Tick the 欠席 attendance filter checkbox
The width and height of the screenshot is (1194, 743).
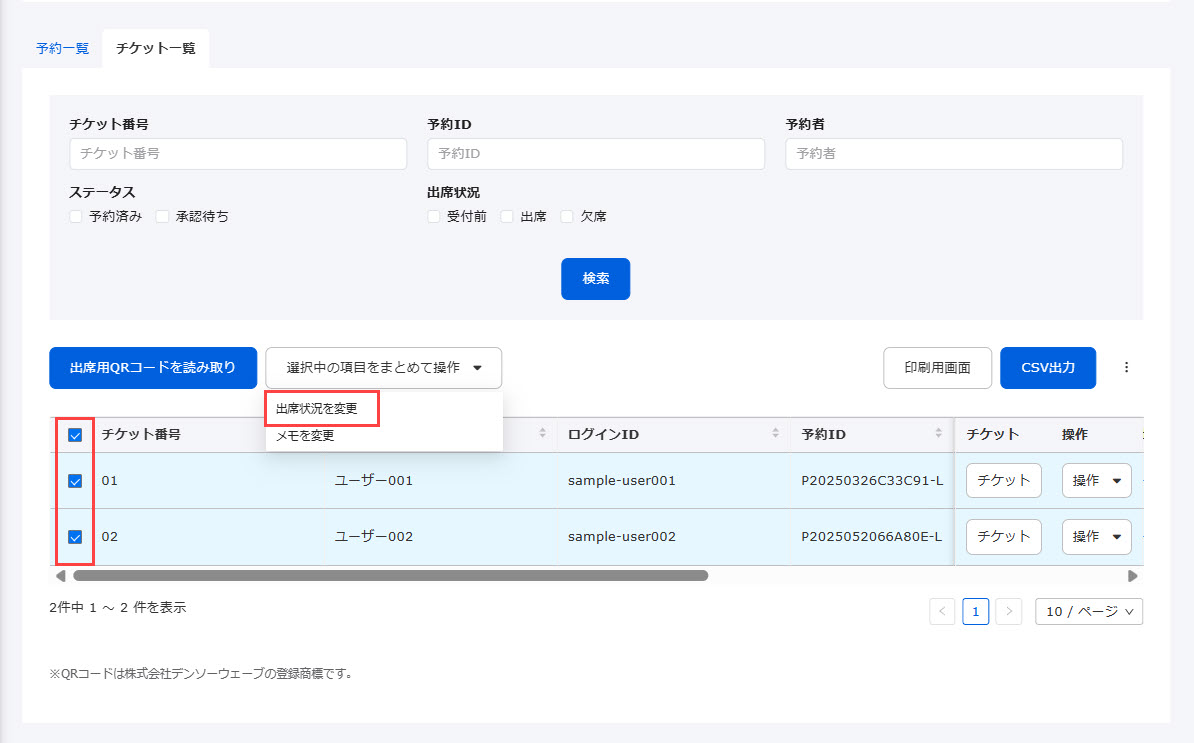[x=567, y=216]
